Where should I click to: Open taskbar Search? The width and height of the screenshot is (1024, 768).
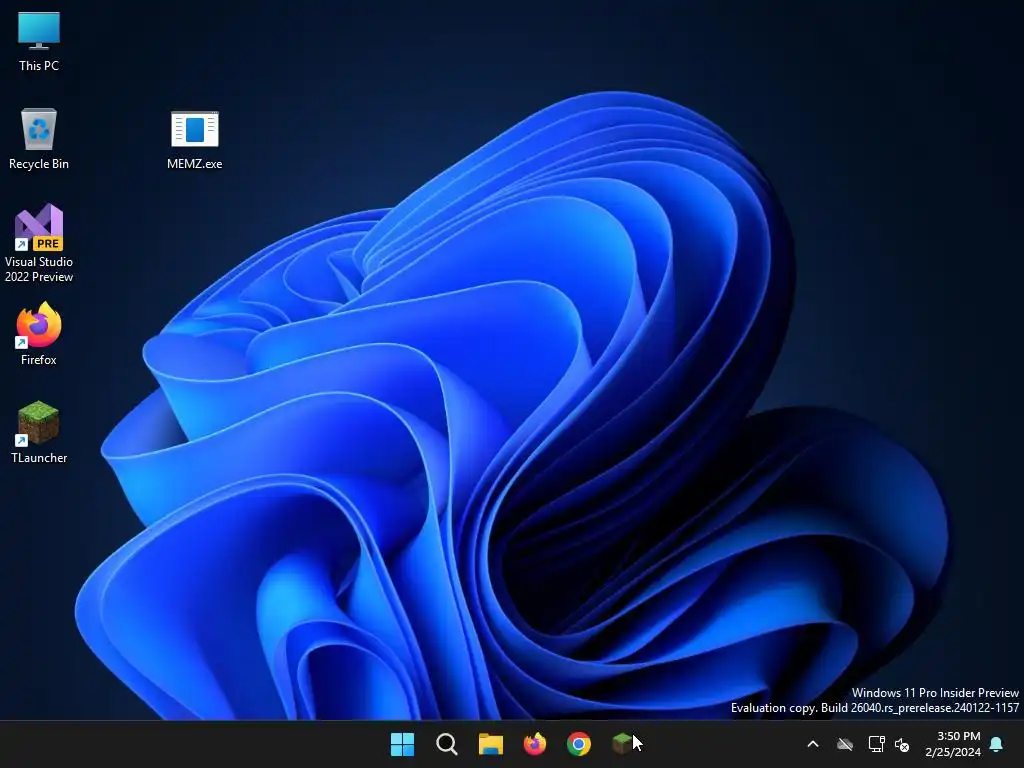[447, 744]
